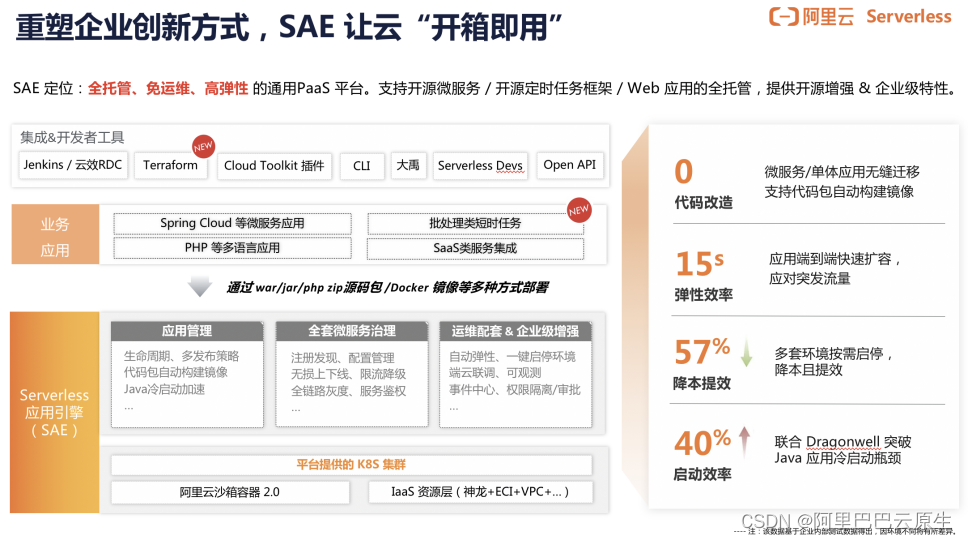
Task: Click the line 无损上下线、限流降级
Action: (x=349, y=374)
